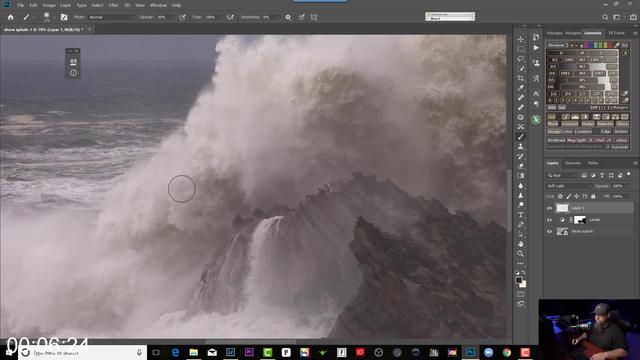Image resolution: width=640 pixels, height=360 pixels.
Task: Swap foreground and background colors
Action: [x=524, y=273]
